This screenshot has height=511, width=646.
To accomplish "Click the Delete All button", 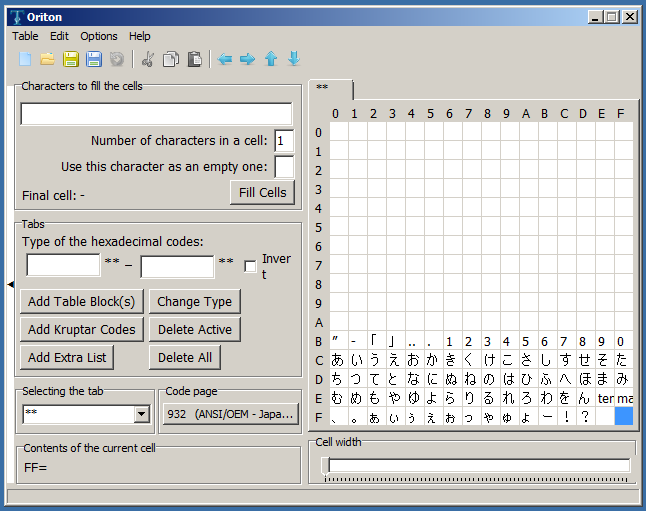I will 185,358.
